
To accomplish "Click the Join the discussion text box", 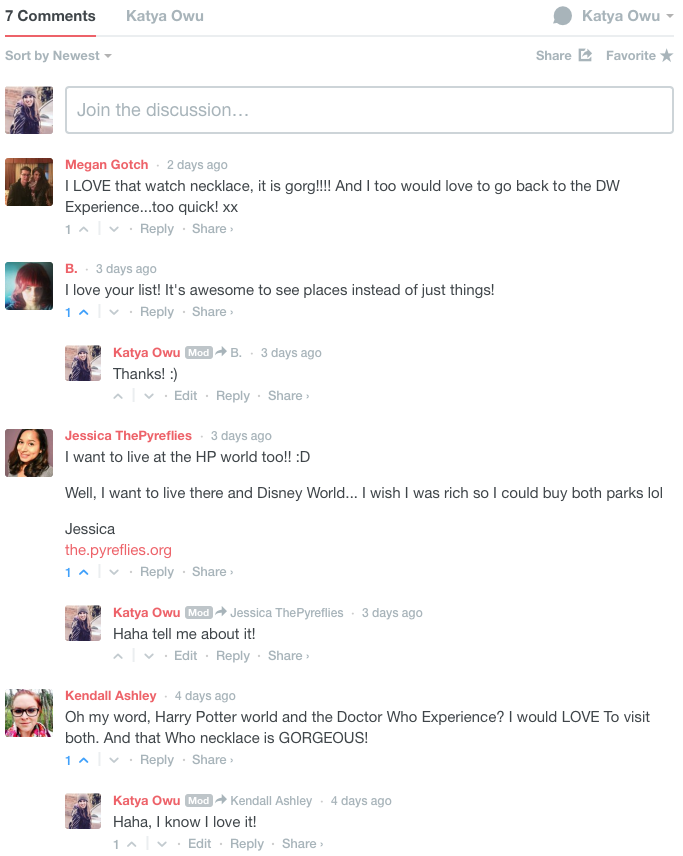I will [x=369, y=110].
